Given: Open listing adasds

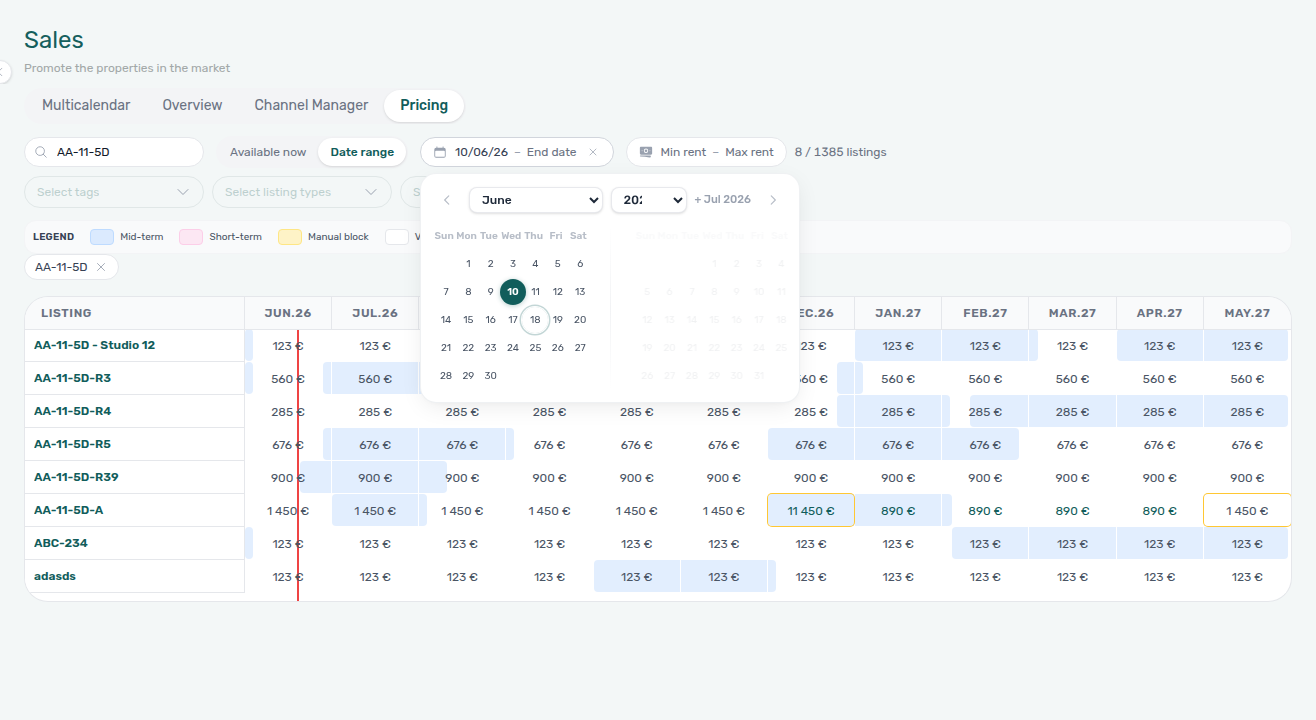Looking at the screenshot, I should click(55, 576).
